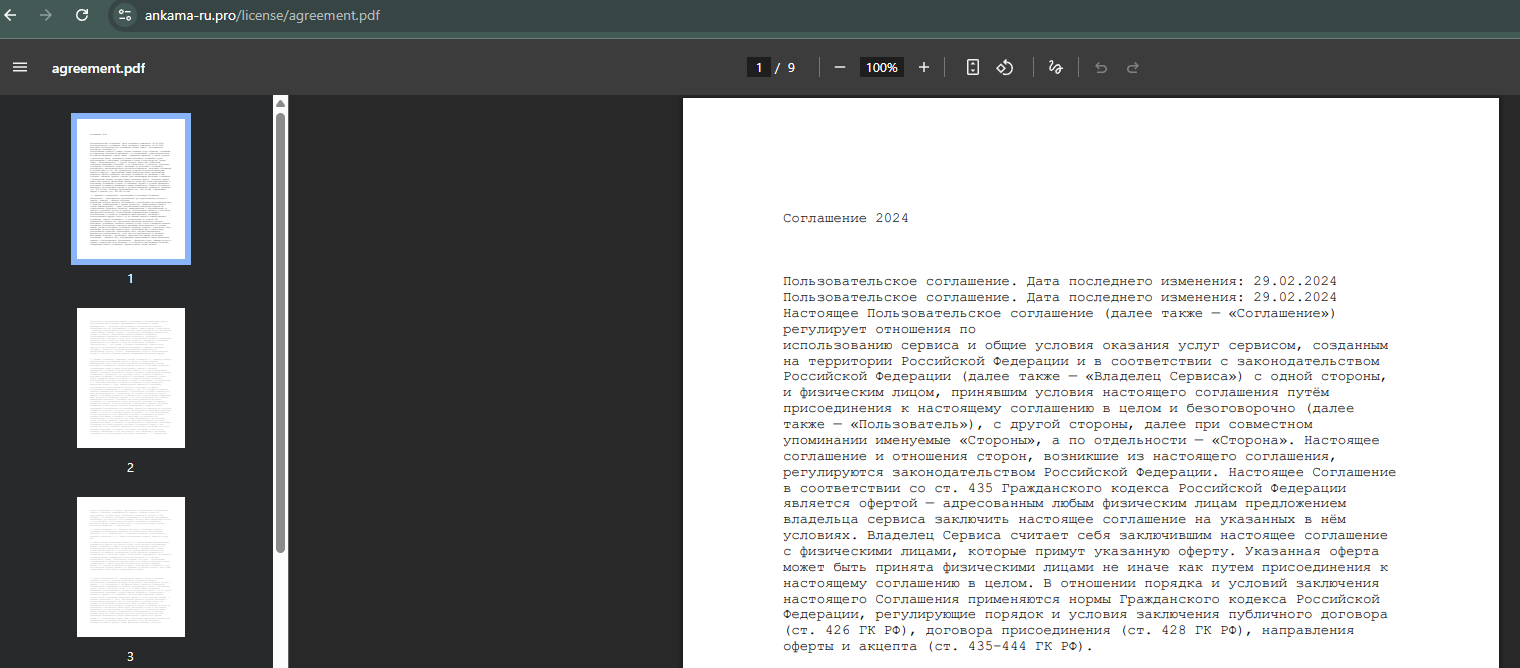Click the redo arrow in toolbar

(1133, 67)
